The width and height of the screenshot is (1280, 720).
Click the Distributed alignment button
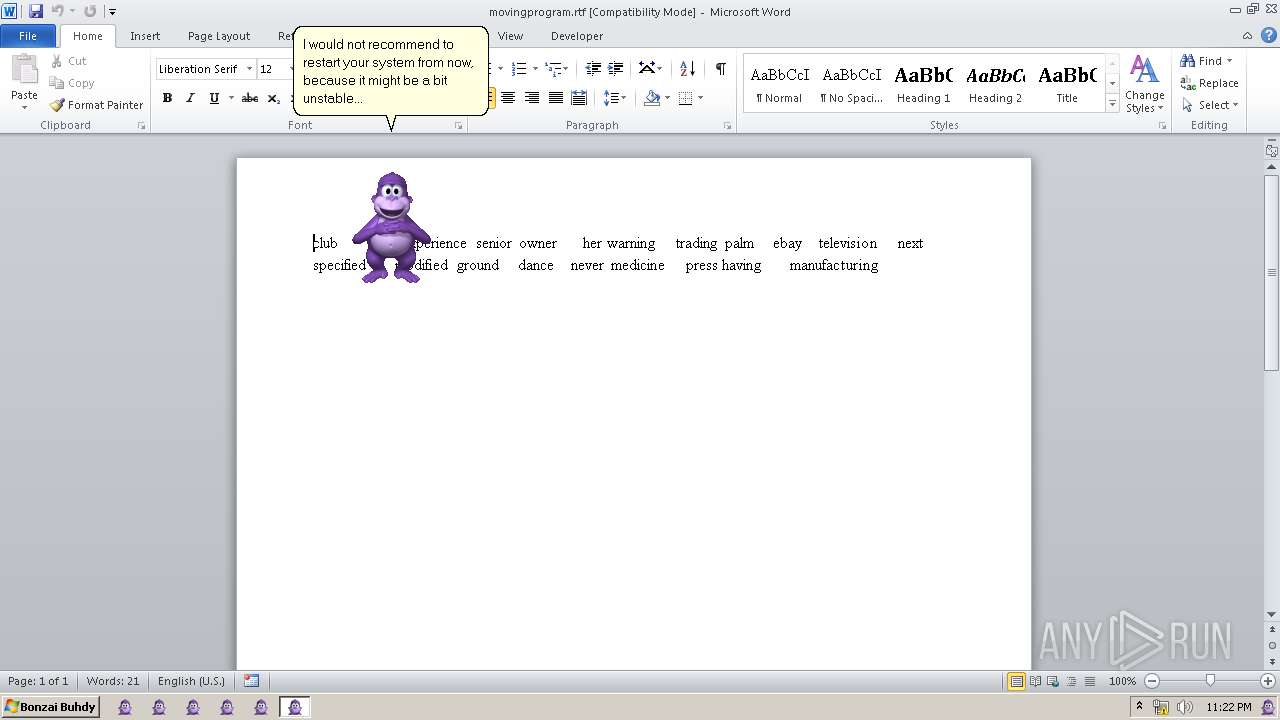pyautogui.click(x=578, y=98)
